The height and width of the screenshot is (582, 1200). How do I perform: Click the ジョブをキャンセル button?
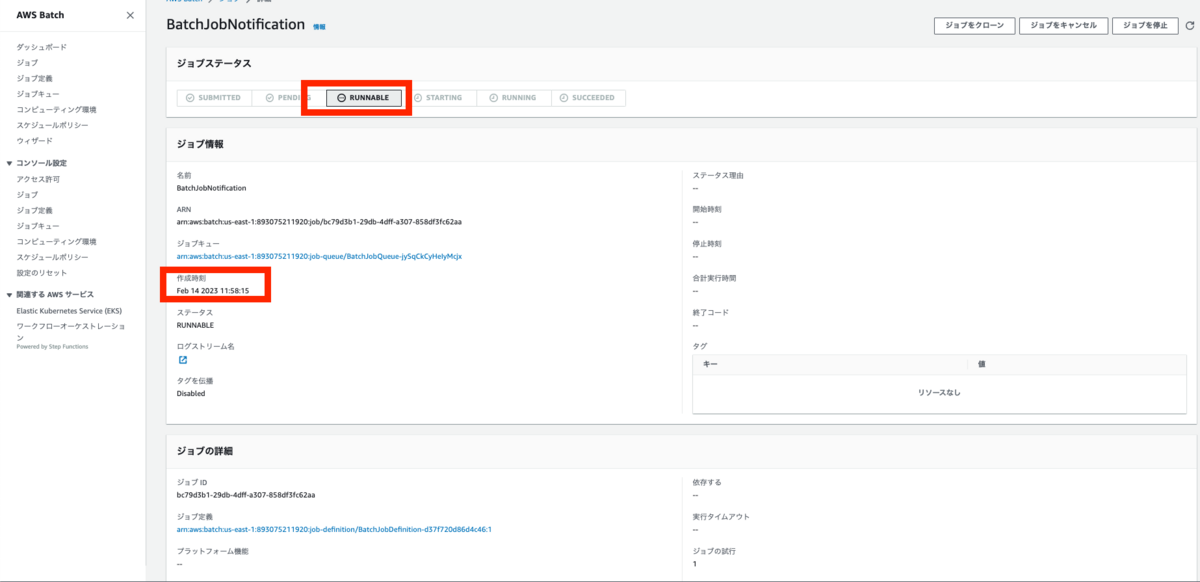coord(1063,25)
